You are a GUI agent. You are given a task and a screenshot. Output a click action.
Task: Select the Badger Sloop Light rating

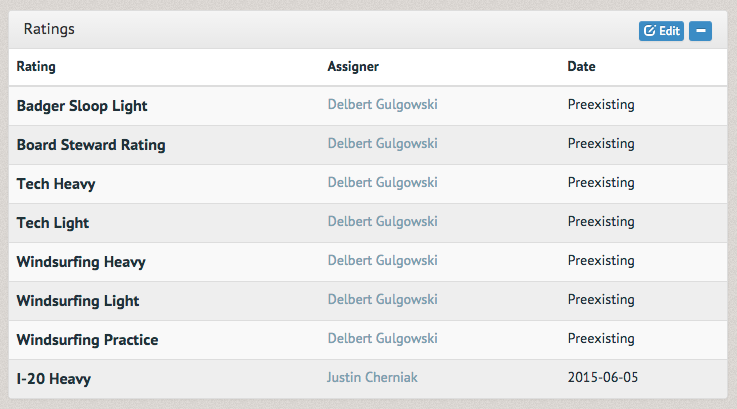82,106
